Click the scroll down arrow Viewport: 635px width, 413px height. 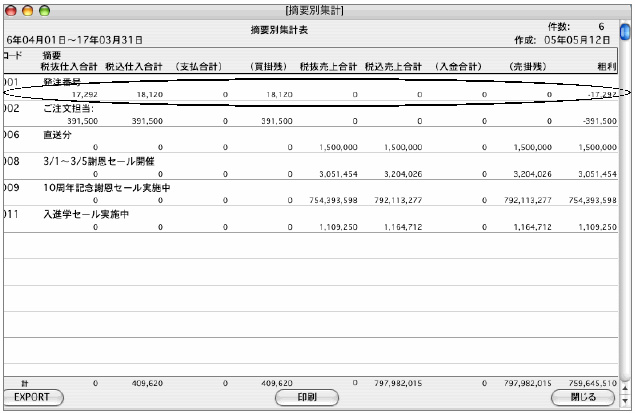(627, 402)
